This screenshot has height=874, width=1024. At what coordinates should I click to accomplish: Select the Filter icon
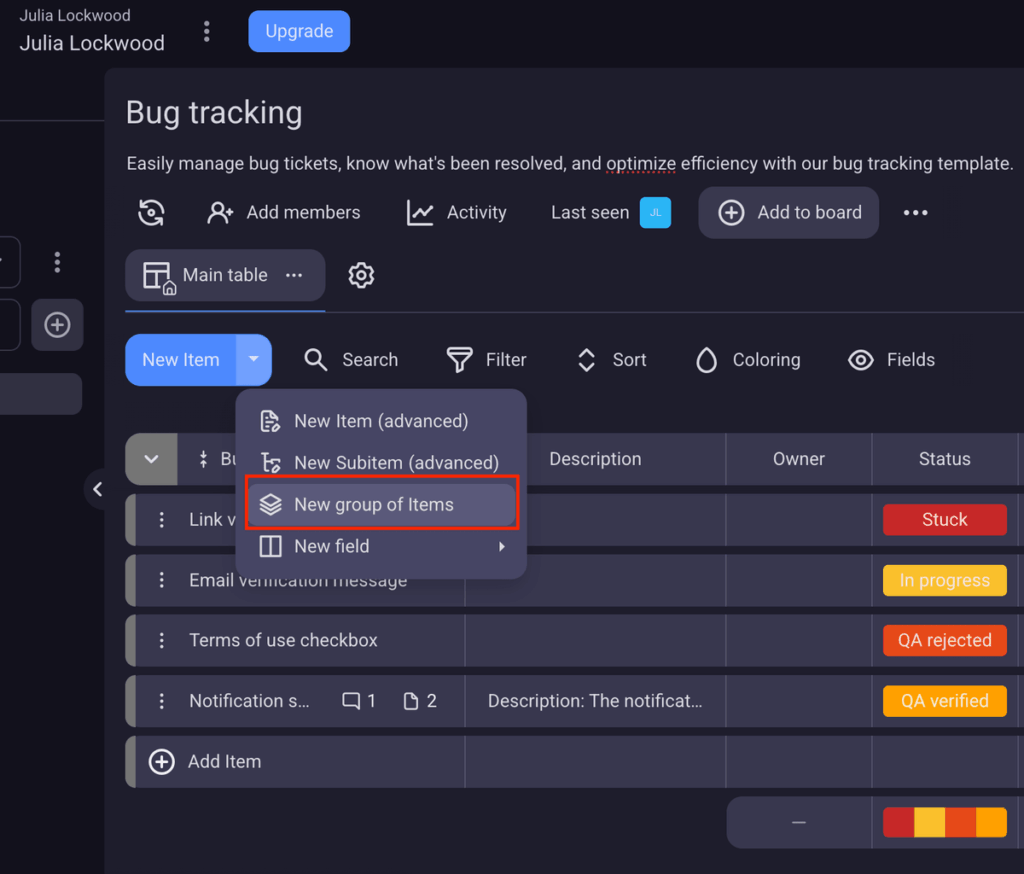pos(459,360)
